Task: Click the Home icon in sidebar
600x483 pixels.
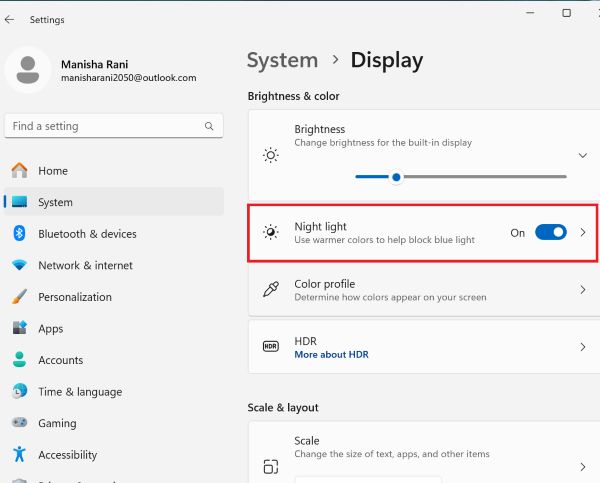Action: coord(19,171)
